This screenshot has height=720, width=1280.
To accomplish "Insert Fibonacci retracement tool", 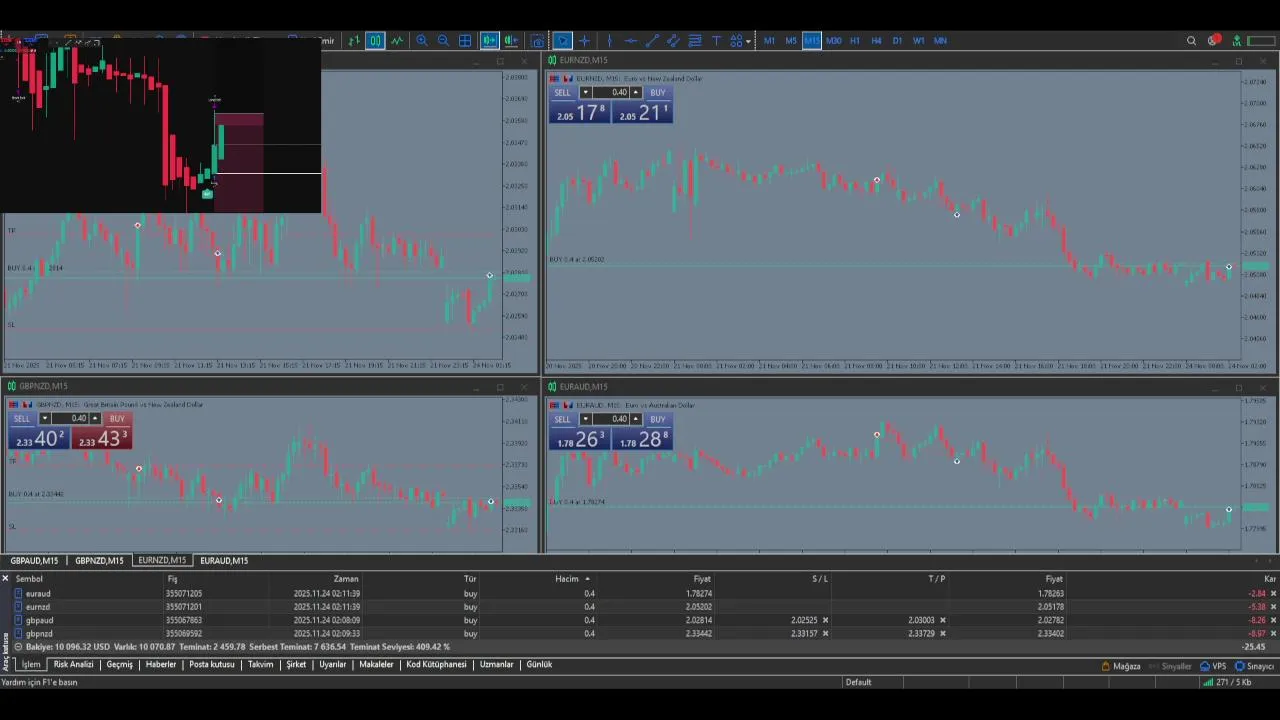I will 695,41.
